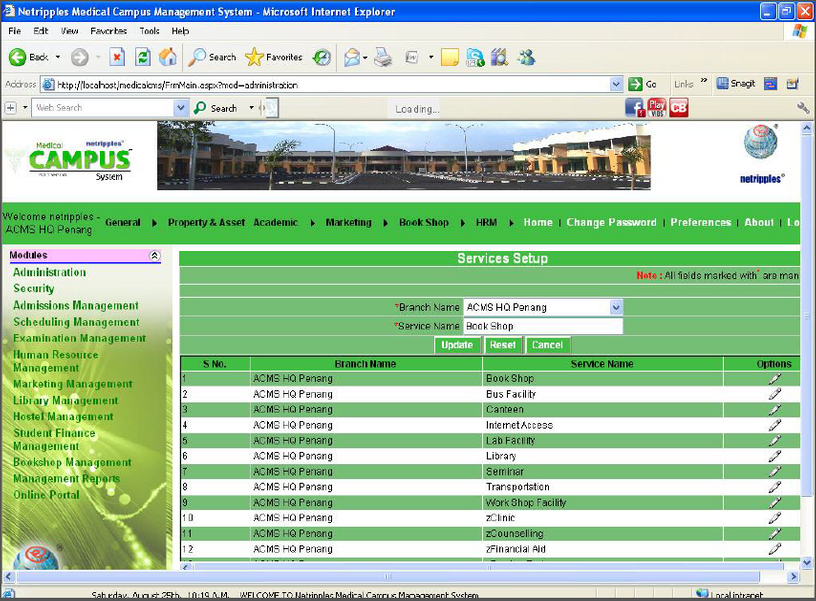
Task: Click the Cancel button
Action: (547, 345)
